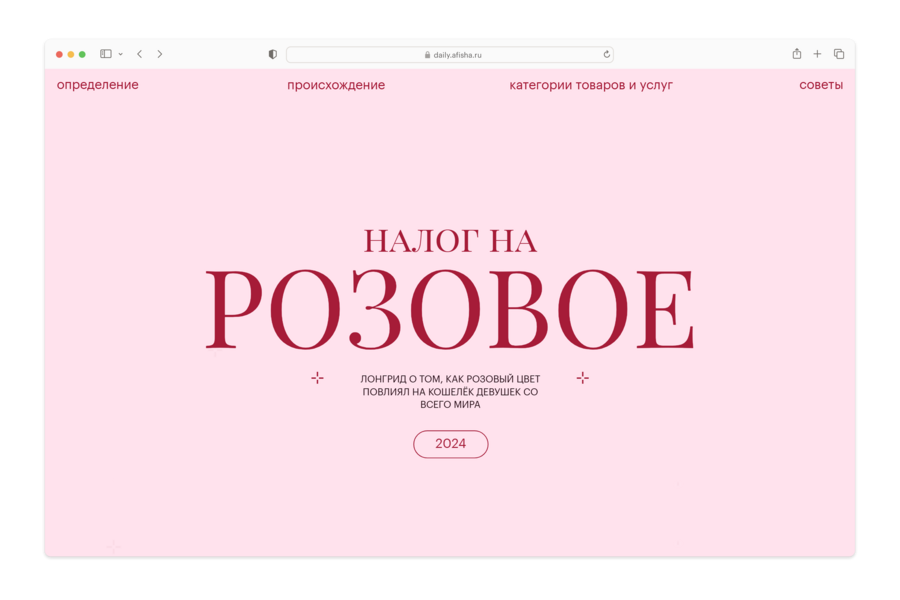Open the sidebar options dropdown arrow
The image size is (900, 600).
[x=121, y=55]
